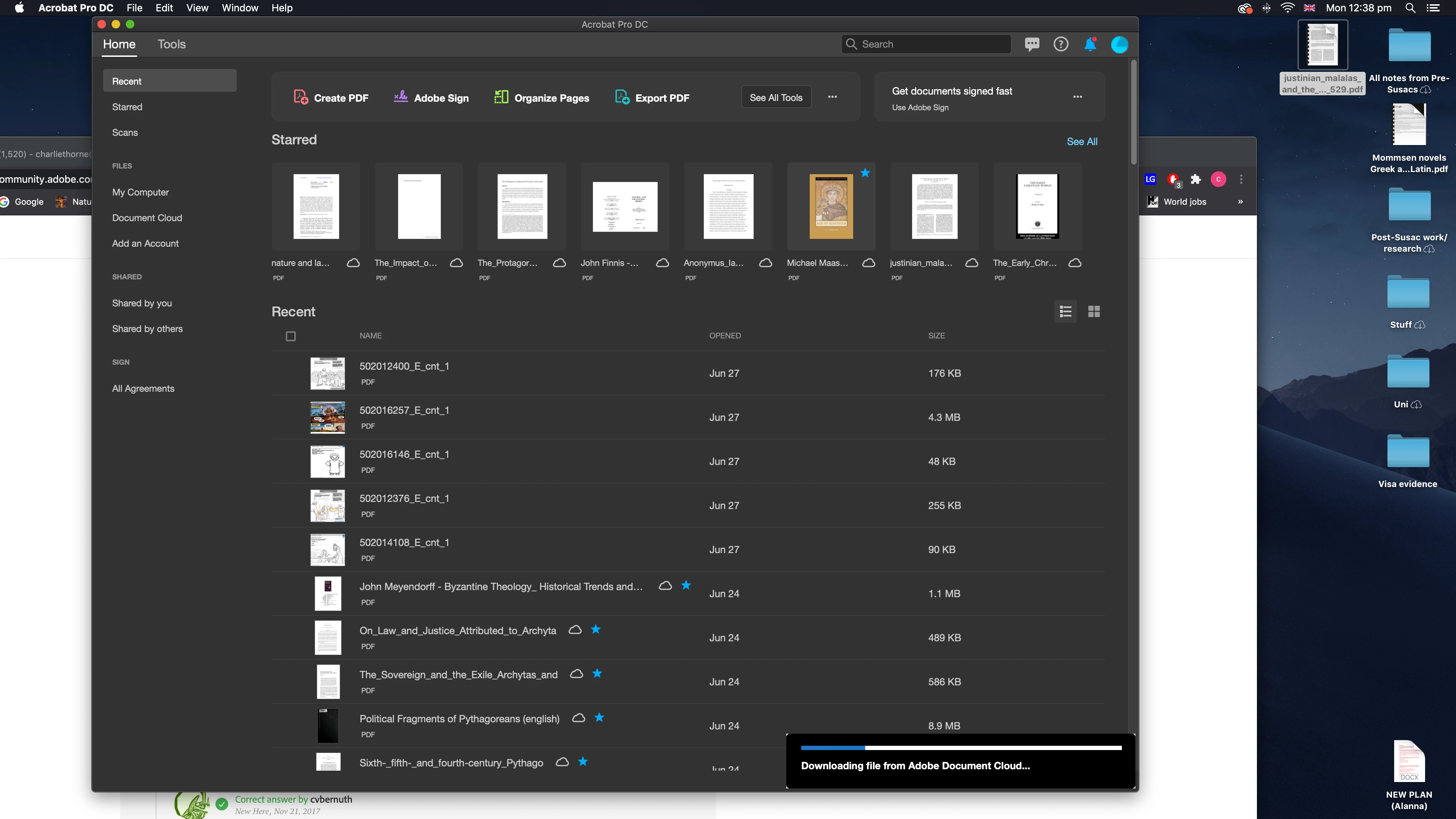Image resolution: width=1456 pixels, height=819 pixels.
Task: Open options for Get documents signed card
Action: (1077, 97)
